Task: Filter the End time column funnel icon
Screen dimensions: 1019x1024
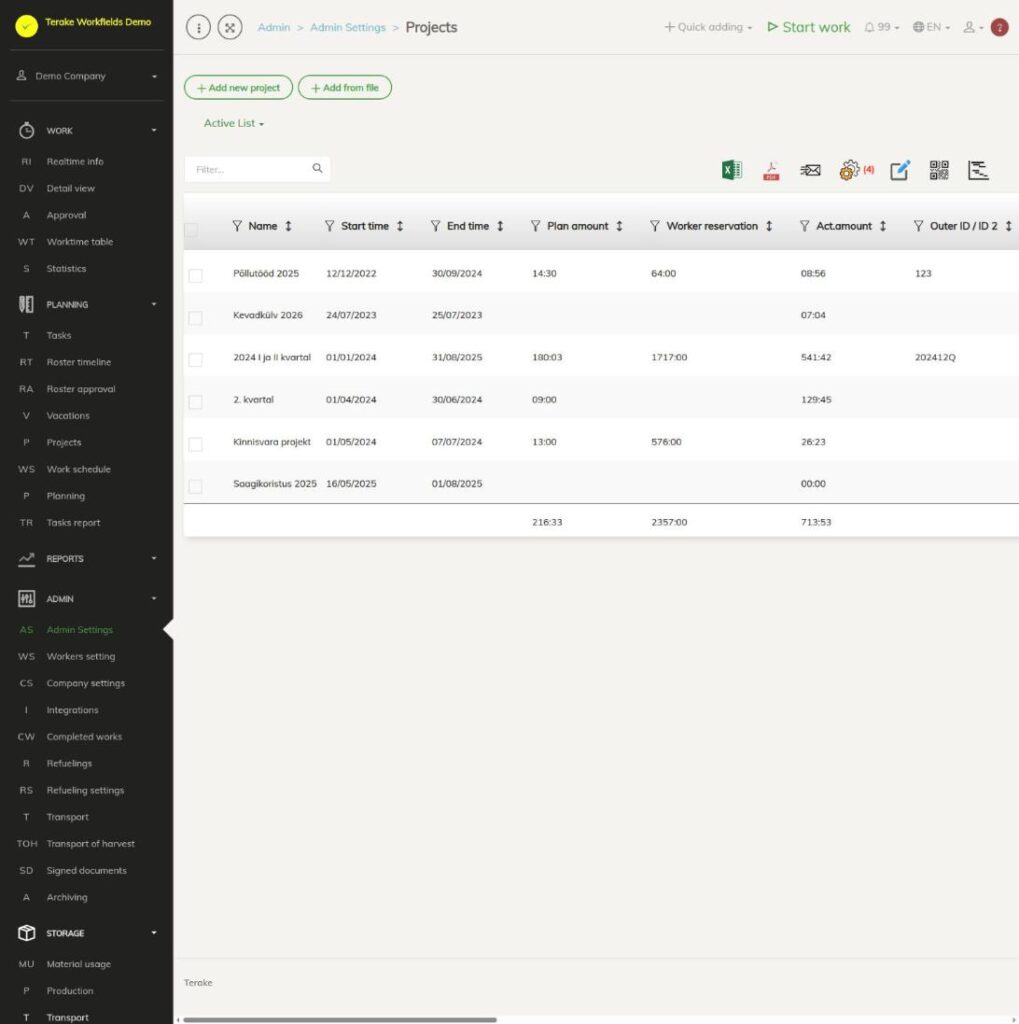Action: pos(436,226)
